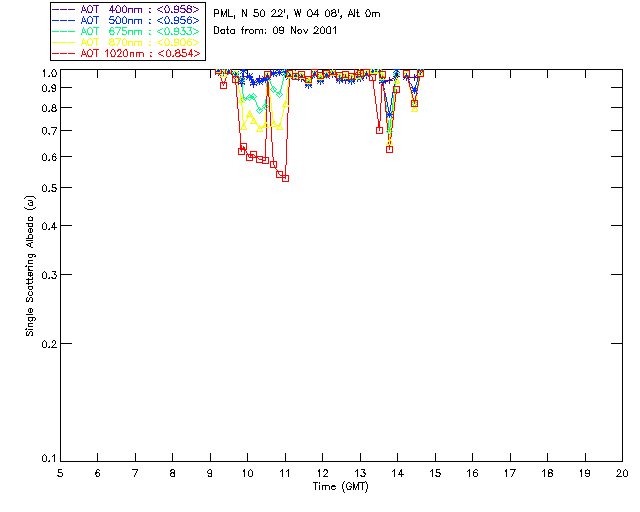Click the AOT 500nm legend entry

pos(127,20)
